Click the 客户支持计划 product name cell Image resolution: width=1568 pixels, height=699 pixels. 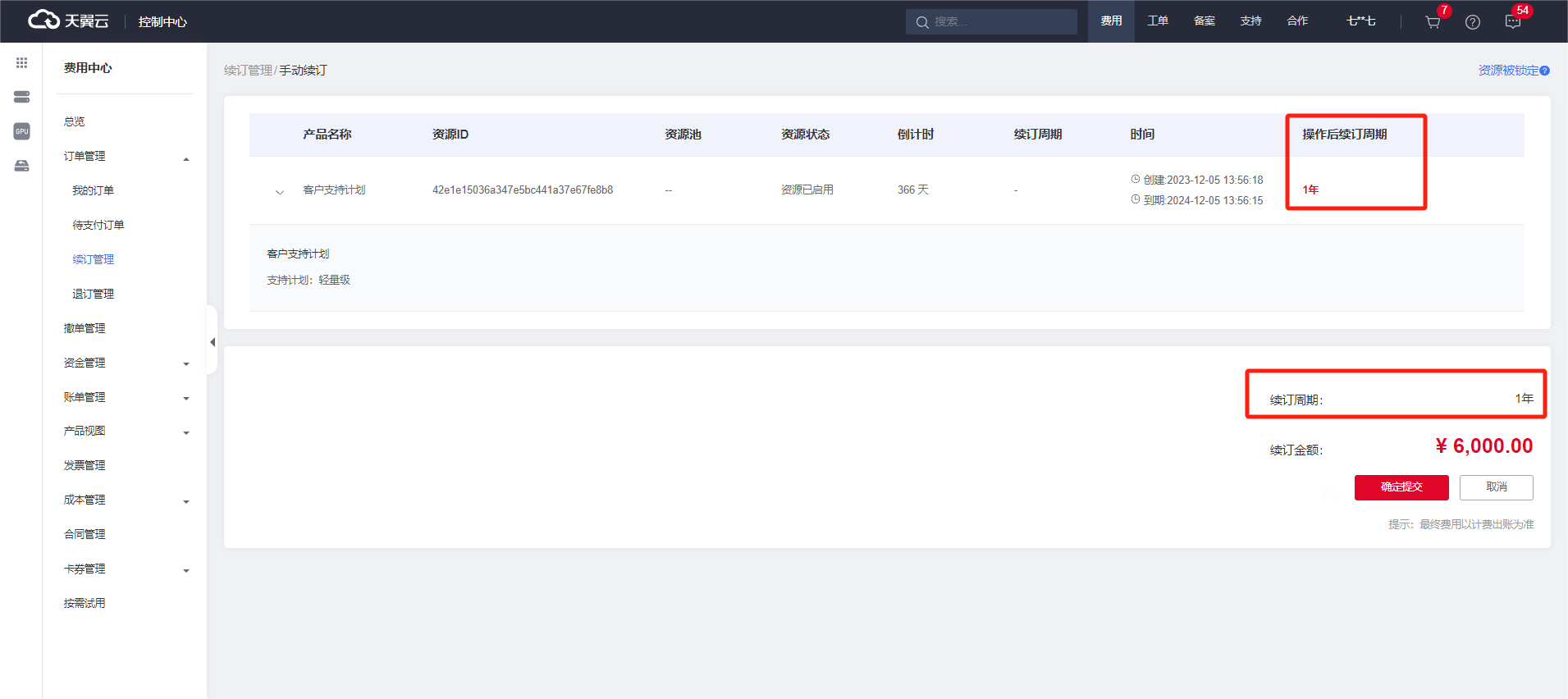pos(334,190)
